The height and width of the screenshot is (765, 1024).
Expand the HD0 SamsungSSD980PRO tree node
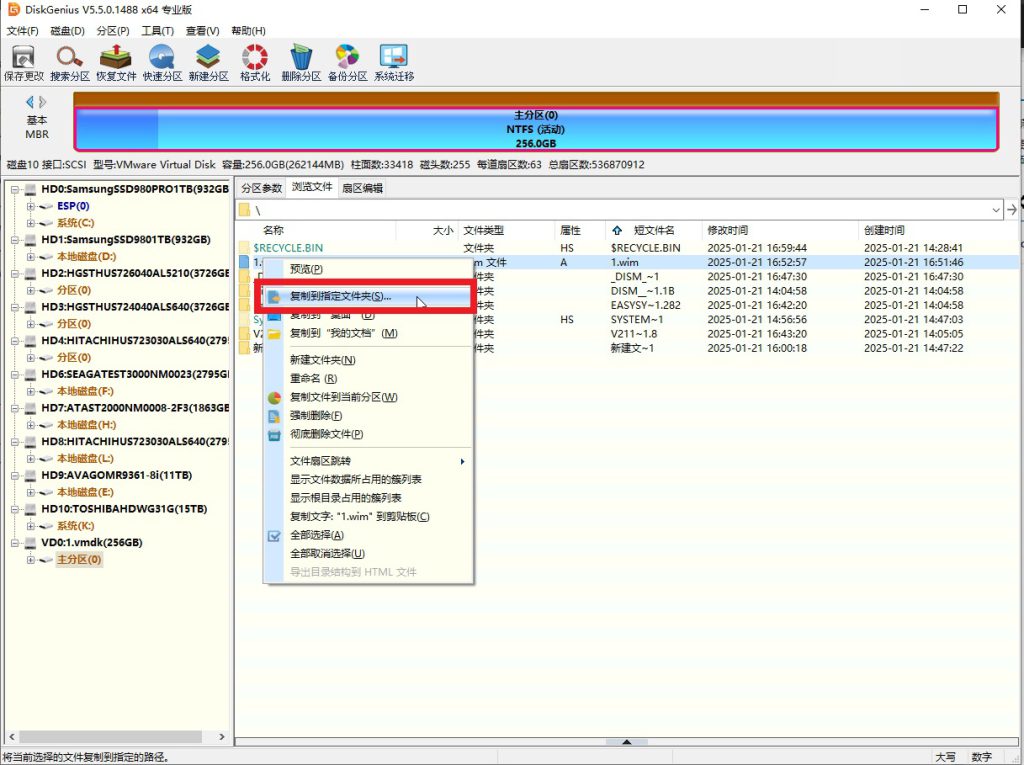tap(15, 189)
